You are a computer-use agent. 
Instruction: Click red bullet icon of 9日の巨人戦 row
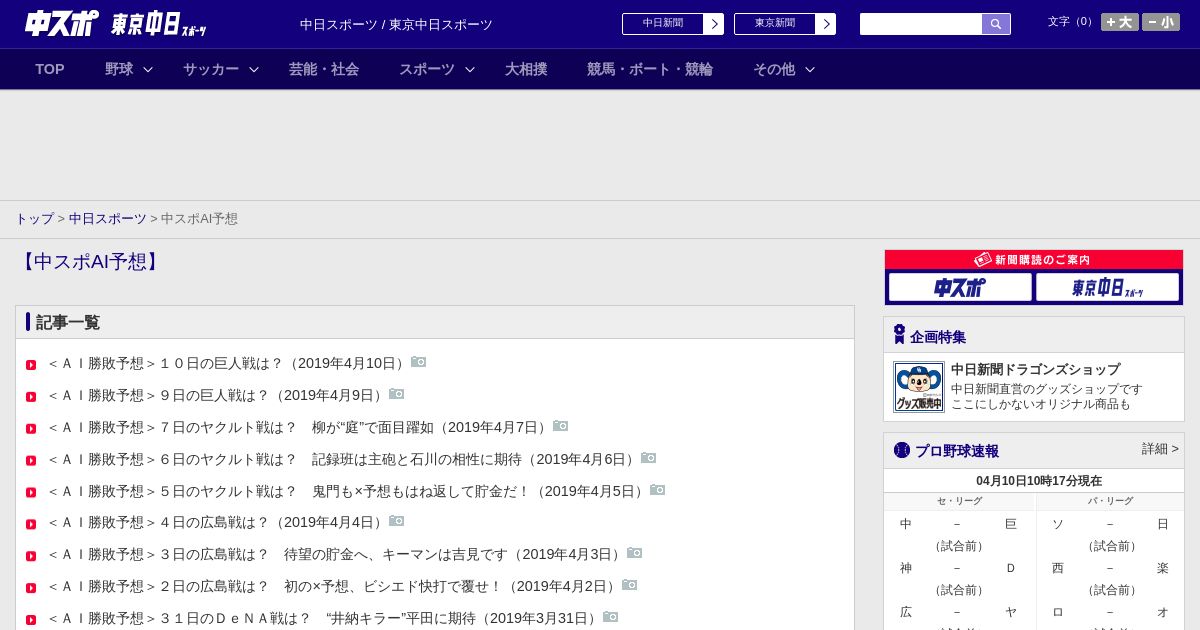(31, 397)
